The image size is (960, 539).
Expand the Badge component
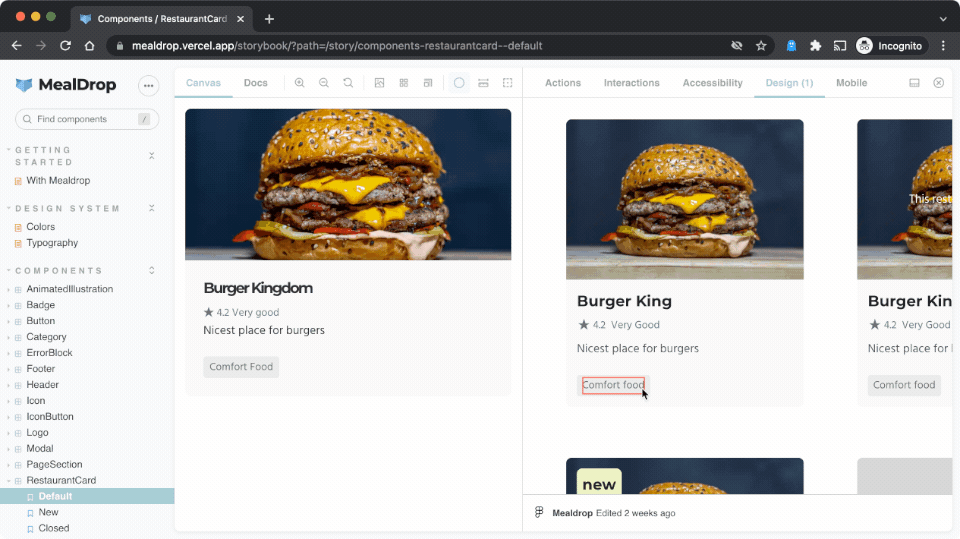40,305
